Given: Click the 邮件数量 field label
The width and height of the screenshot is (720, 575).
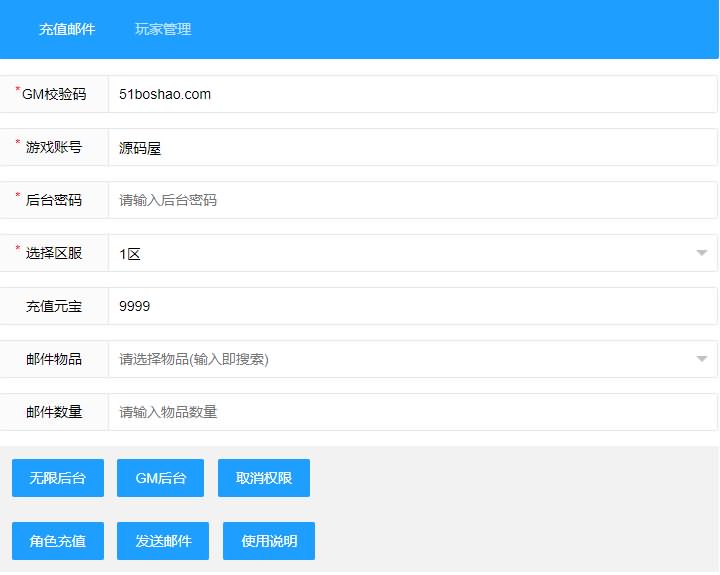Looking at the screenshot, I should [x=54, y=412].
